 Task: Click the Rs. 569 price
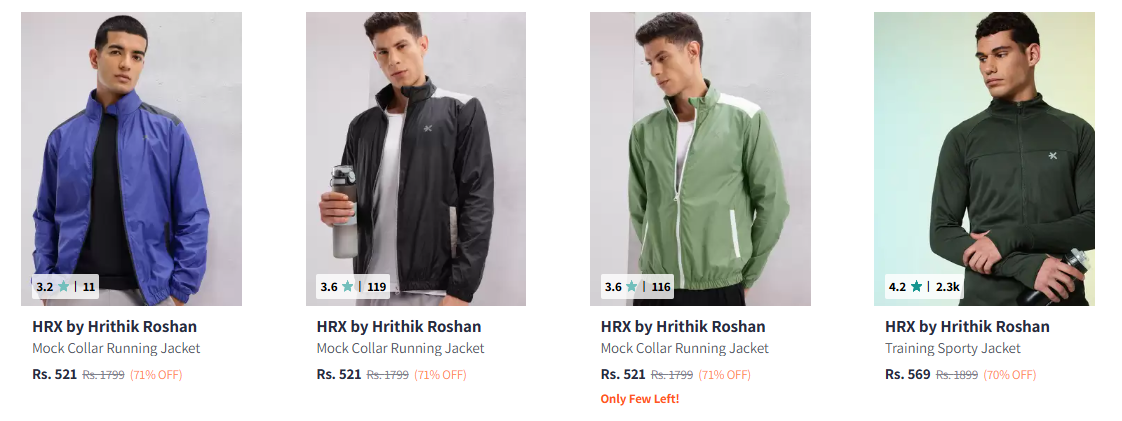(907, 374)
